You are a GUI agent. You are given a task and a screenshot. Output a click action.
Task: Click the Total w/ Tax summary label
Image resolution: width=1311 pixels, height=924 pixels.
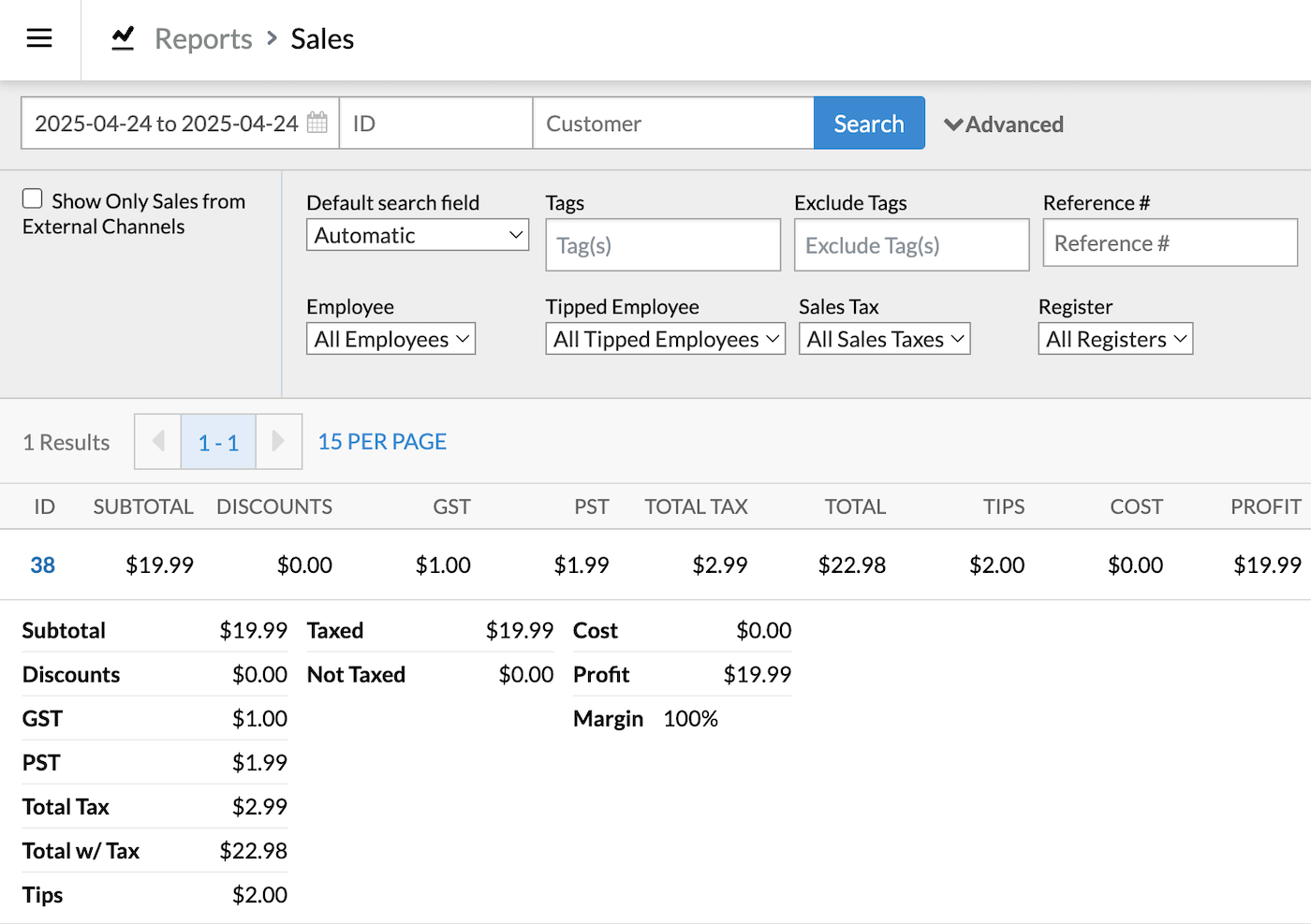click(81, 850)
